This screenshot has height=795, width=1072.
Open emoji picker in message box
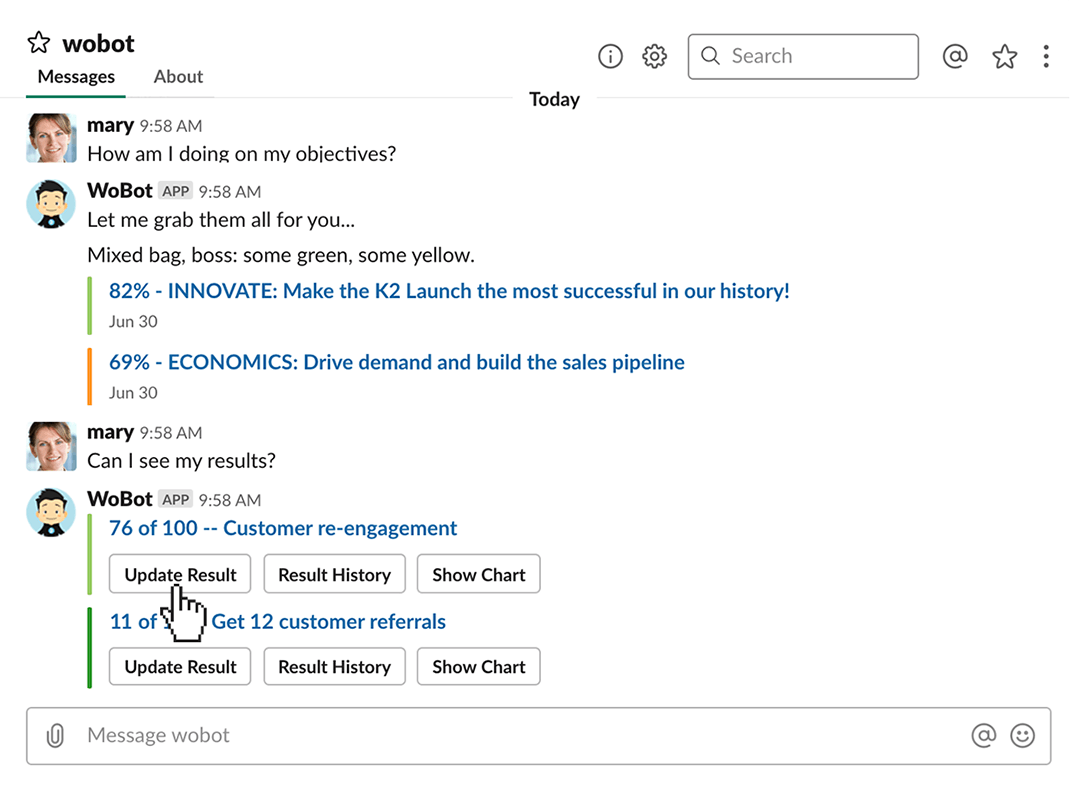pyautogui.click(x=1023, y=736)
